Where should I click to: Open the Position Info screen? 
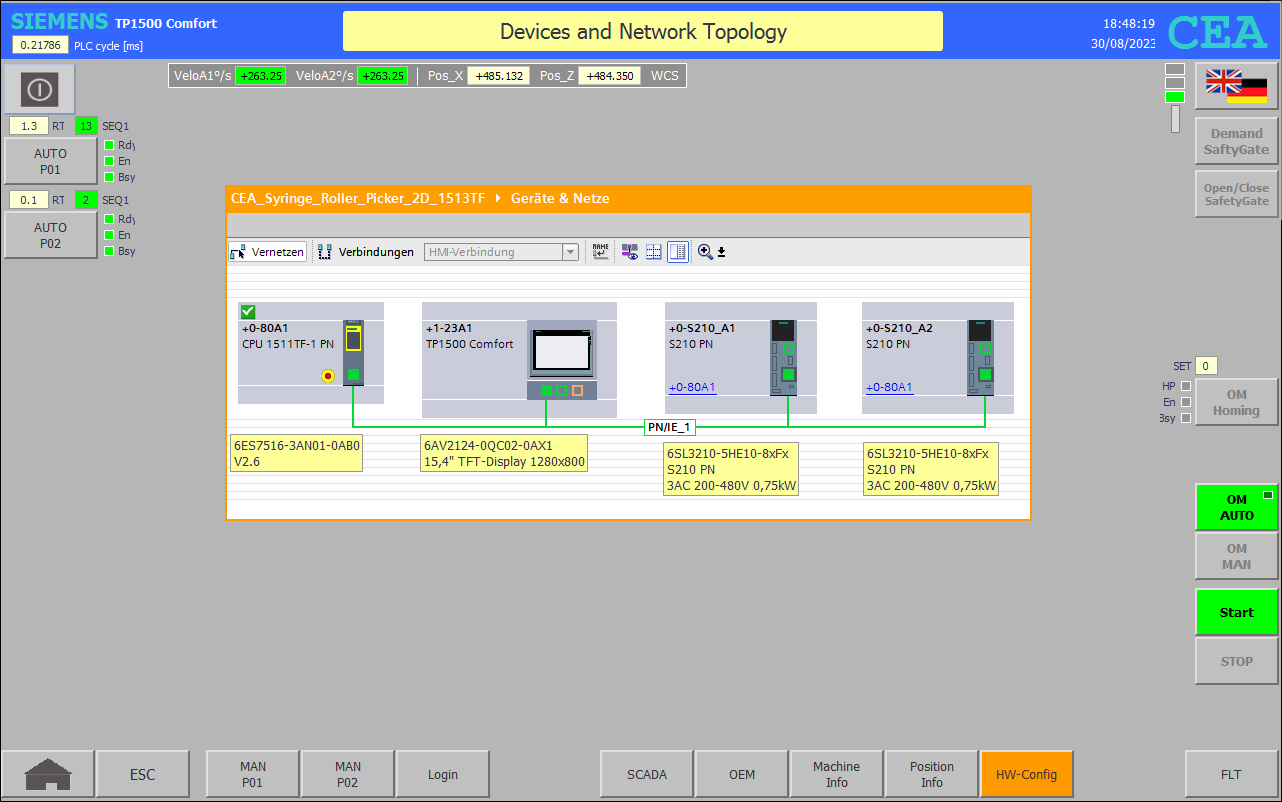[x=931, y=774]
